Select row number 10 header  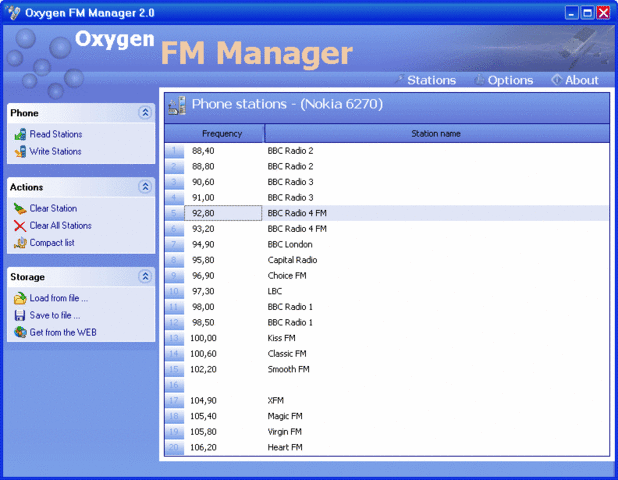[174, 291]
